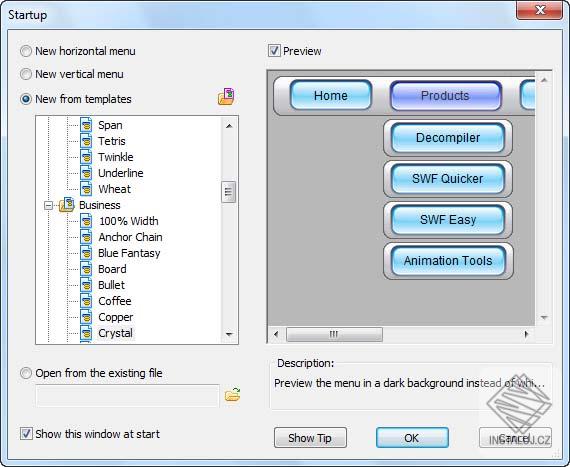
Task: Close the Startup dialog window
Action: (539, 10)
